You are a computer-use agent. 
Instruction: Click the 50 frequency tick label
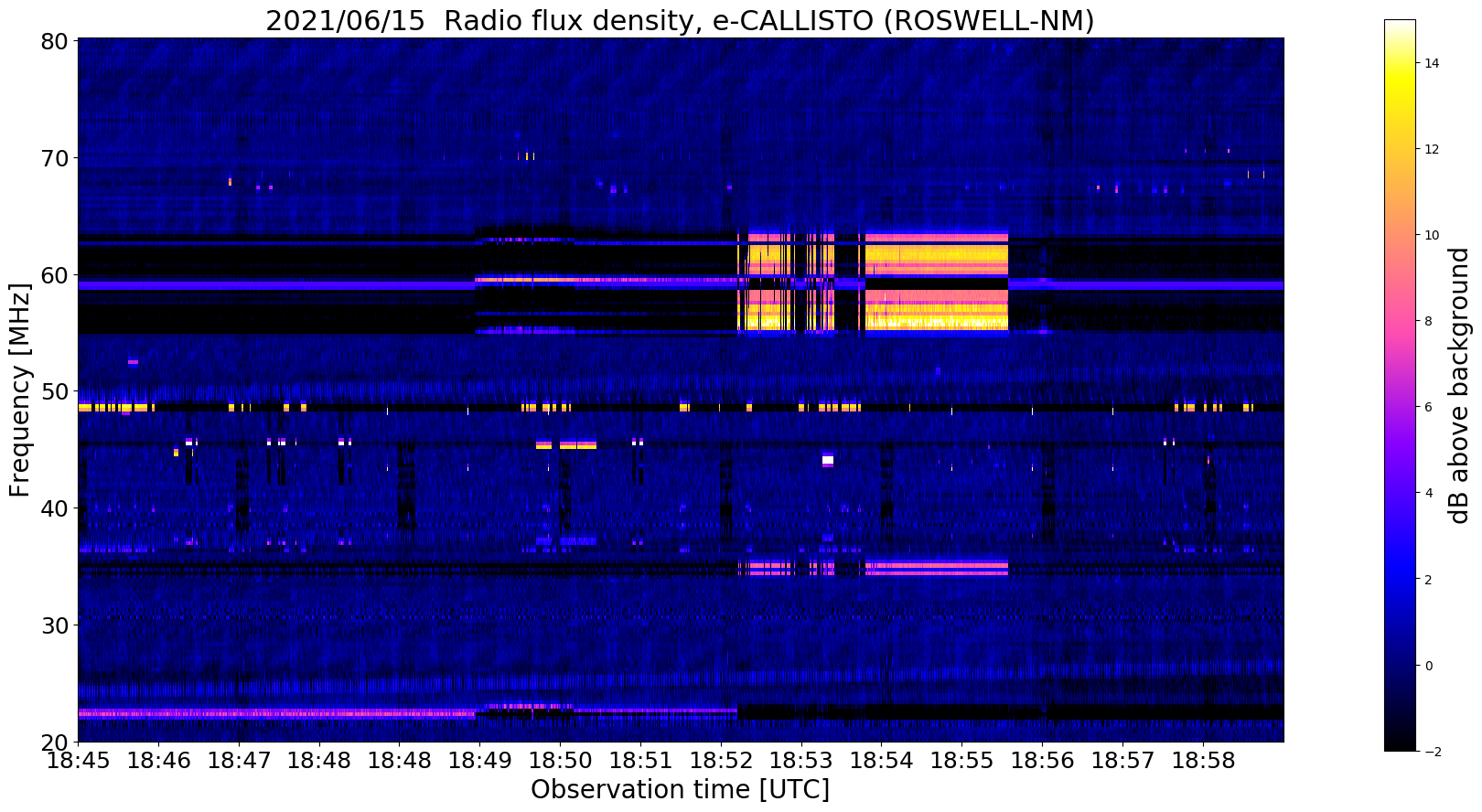coord(56,391)
